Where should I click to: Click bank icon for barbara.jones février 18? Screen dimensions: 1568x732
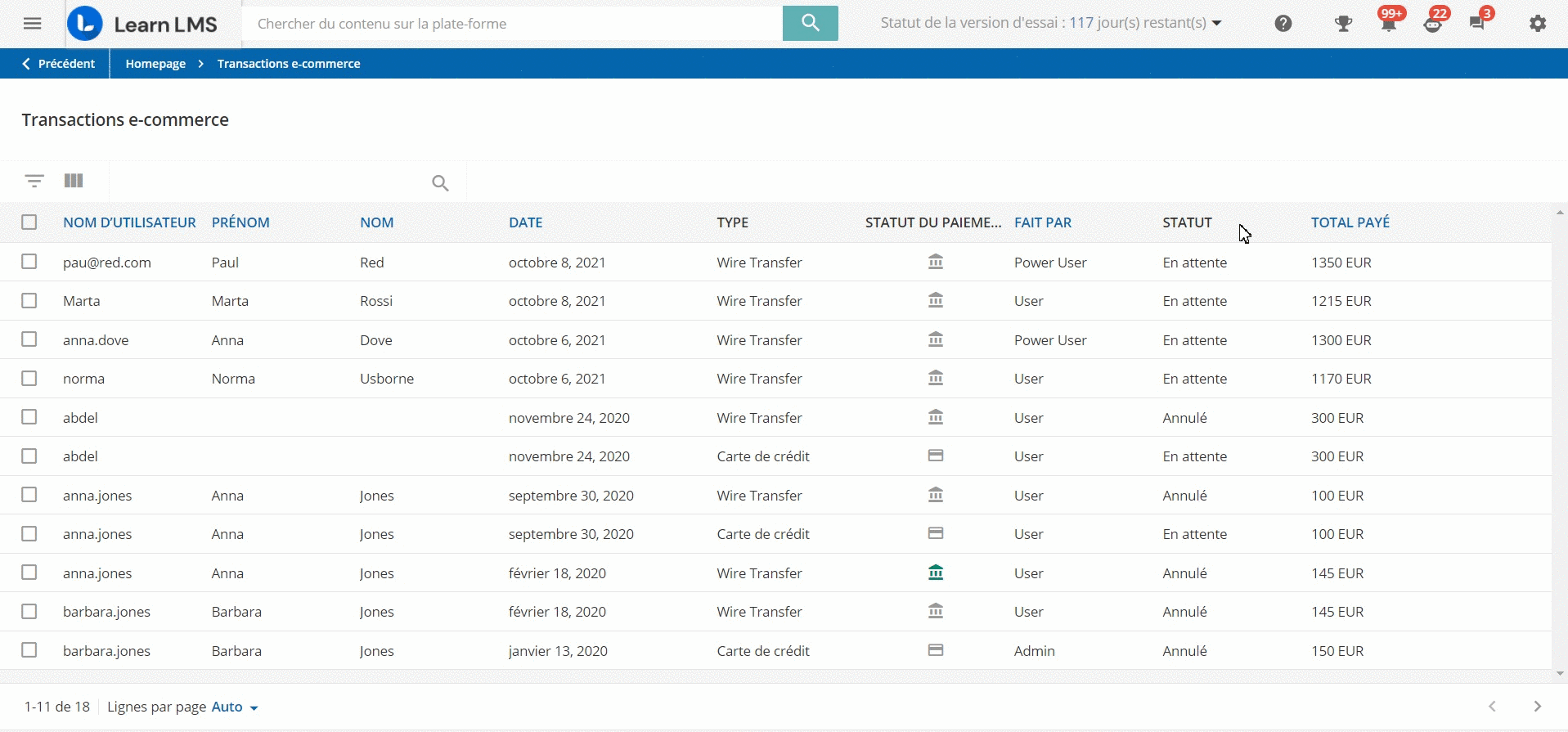[x=936, y=611]
